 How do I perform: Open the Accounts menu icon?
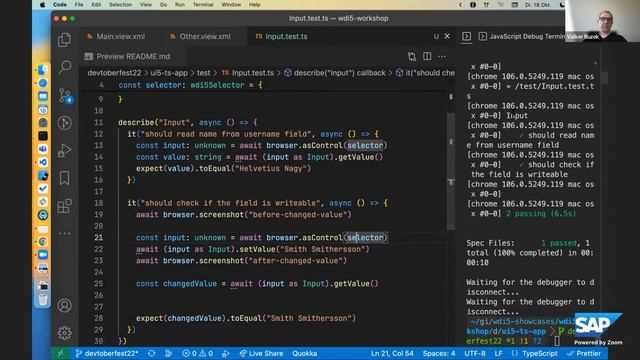(64, 305)
